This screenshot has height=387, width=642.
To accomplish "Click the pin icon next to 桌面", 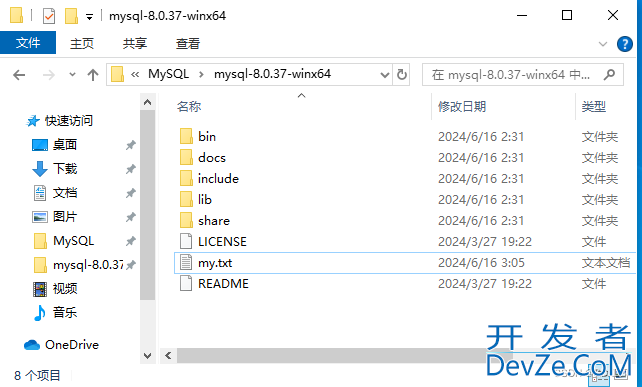I will [x=130, y=145].
